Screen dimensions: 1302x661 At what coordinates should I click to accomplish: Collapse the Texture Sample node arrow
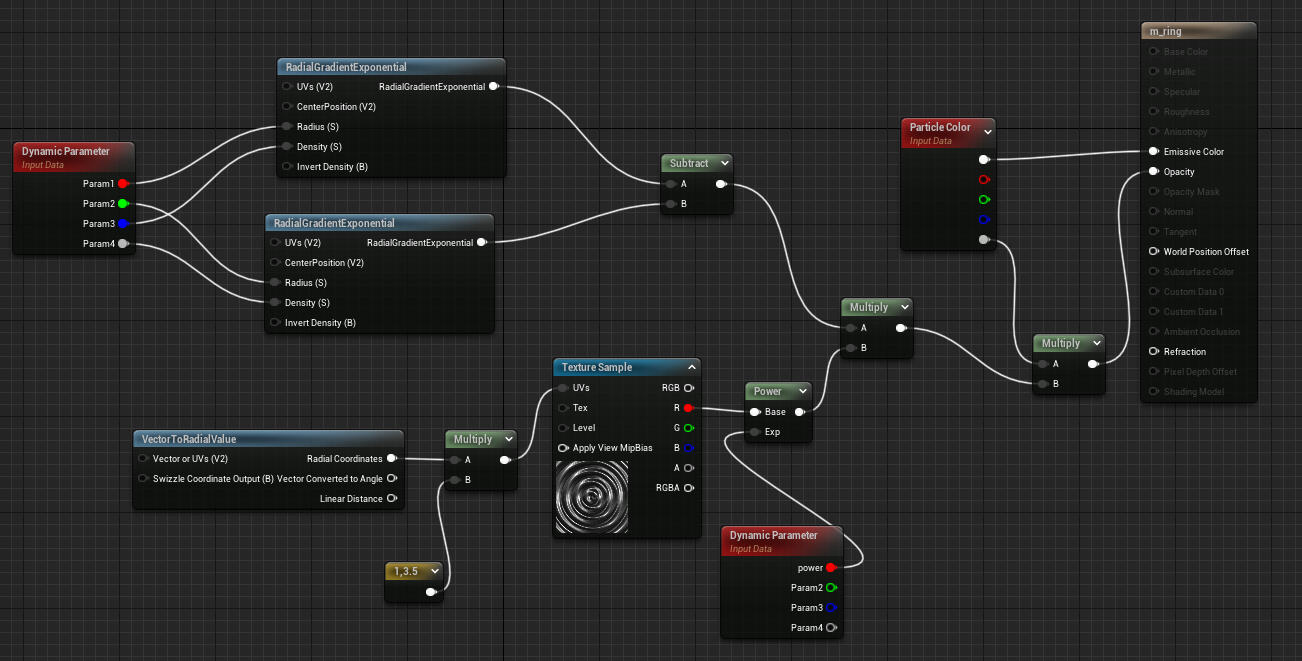click(x=691, y=368)
